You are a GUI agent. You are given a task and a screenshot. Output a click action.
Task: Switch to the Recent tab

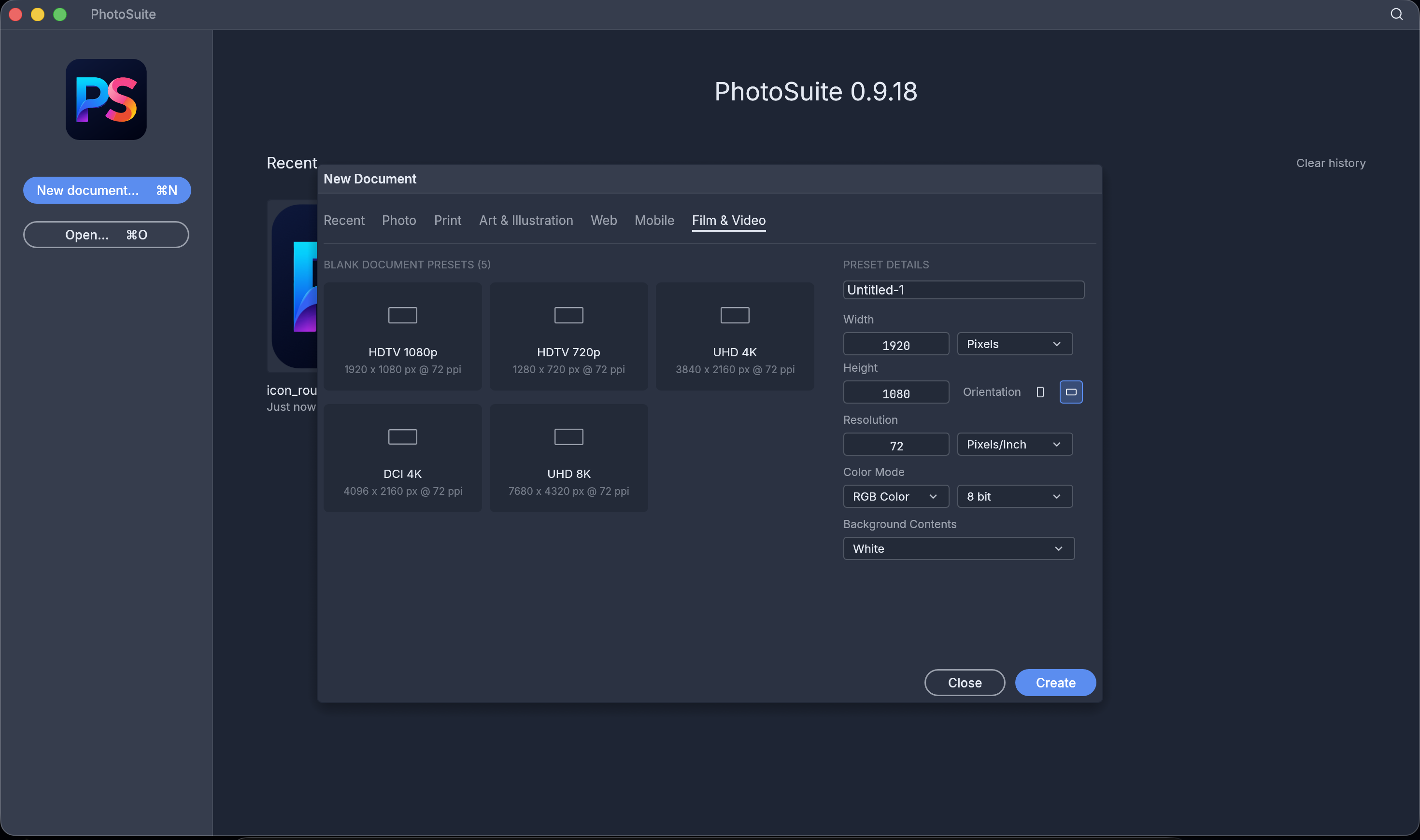tap(344, 220)
